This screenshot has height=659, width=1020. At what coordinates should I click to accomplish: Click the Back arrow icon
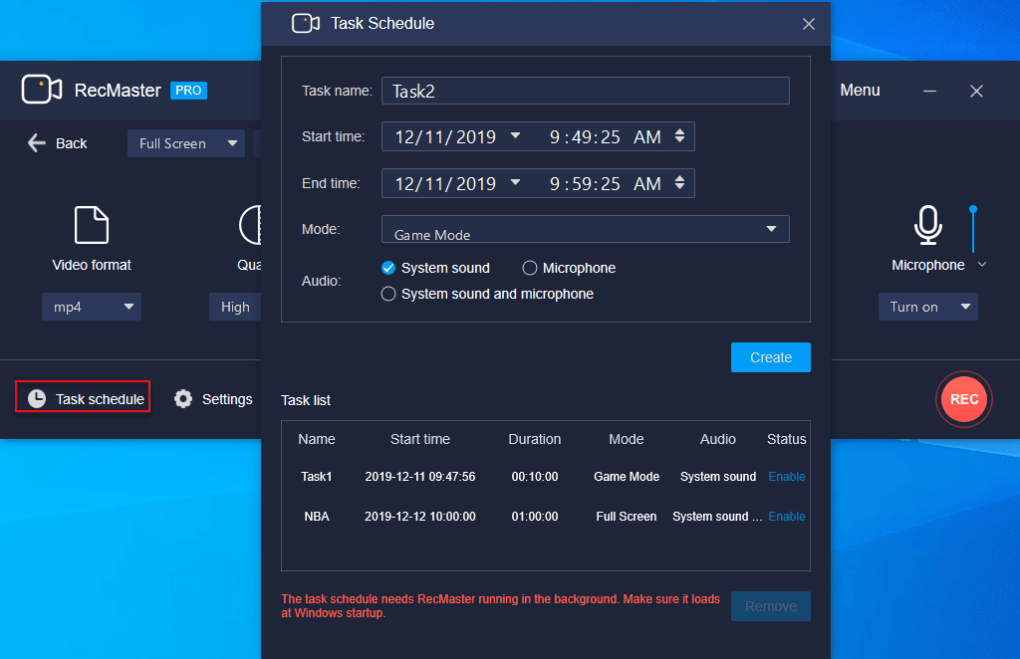pos(37,143)
